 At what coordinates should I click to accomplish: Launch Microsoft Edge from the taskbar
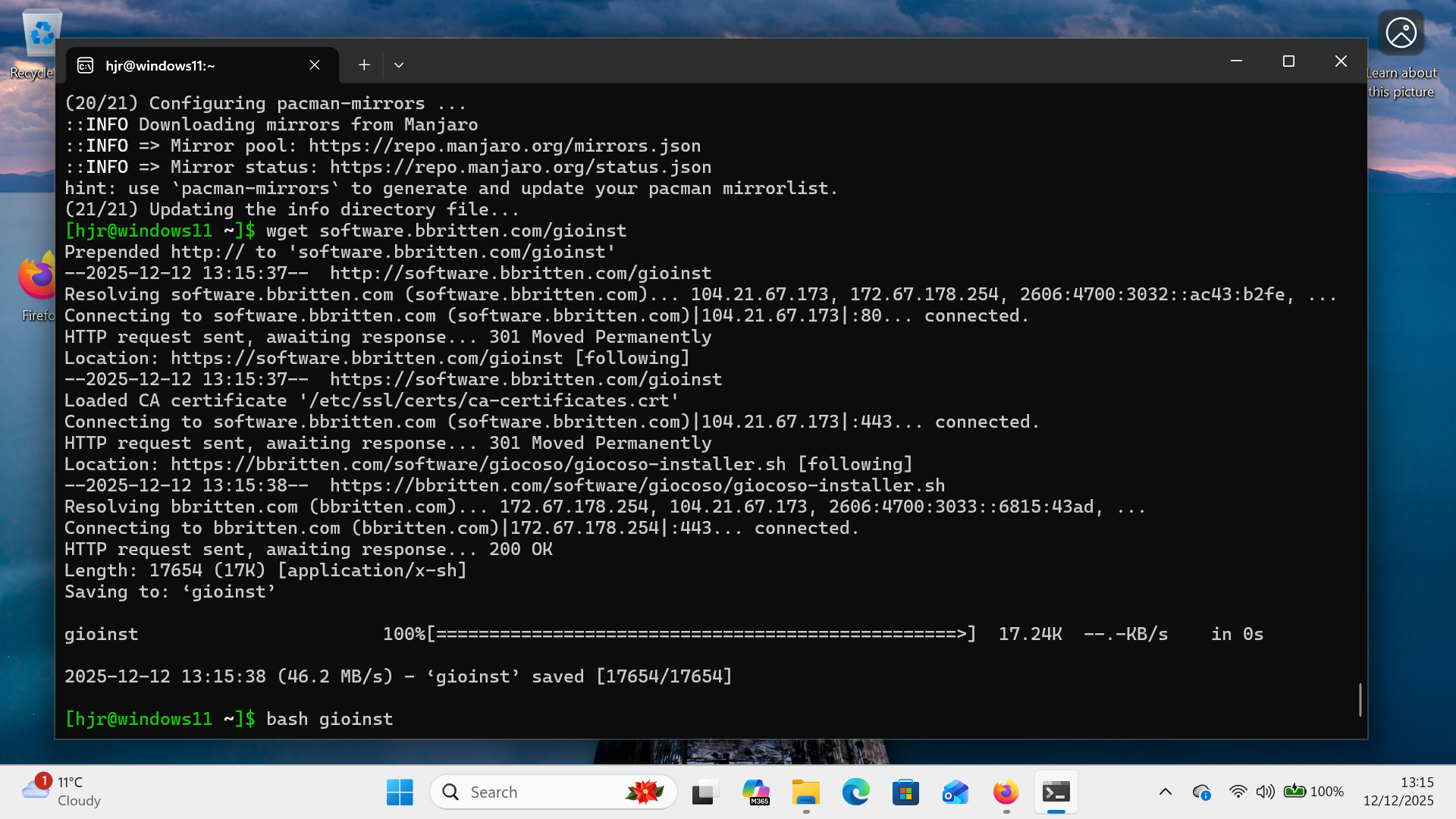click(855, 791)
